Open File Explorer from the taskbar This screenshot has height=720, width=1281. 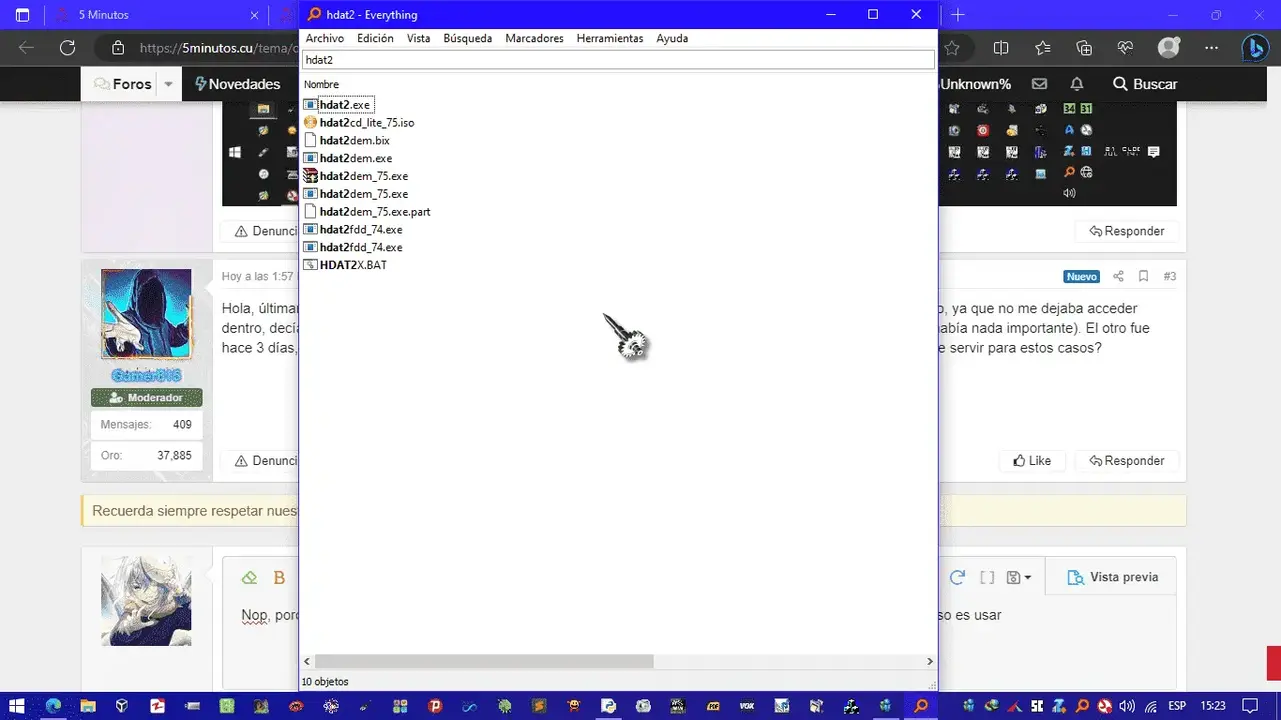[x=87, y=706]
